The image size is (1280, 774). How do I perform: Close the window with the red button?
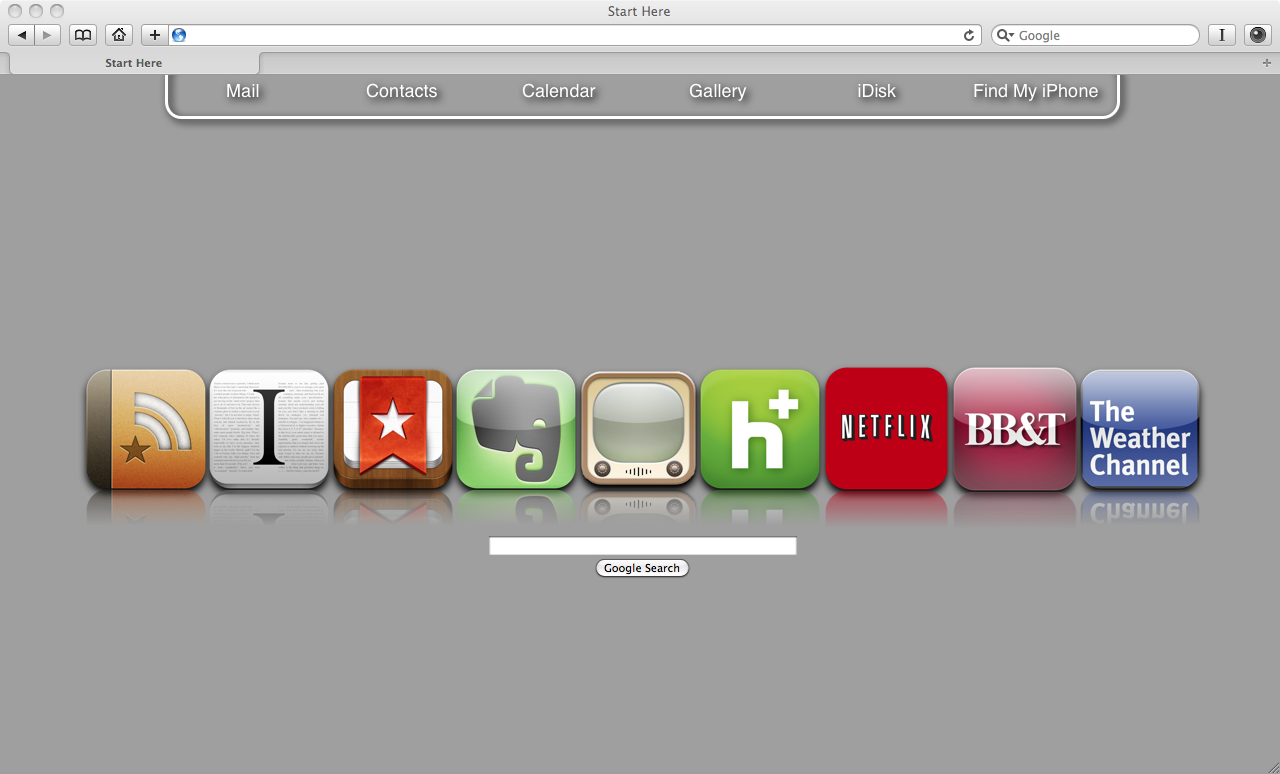click(15, 11)
